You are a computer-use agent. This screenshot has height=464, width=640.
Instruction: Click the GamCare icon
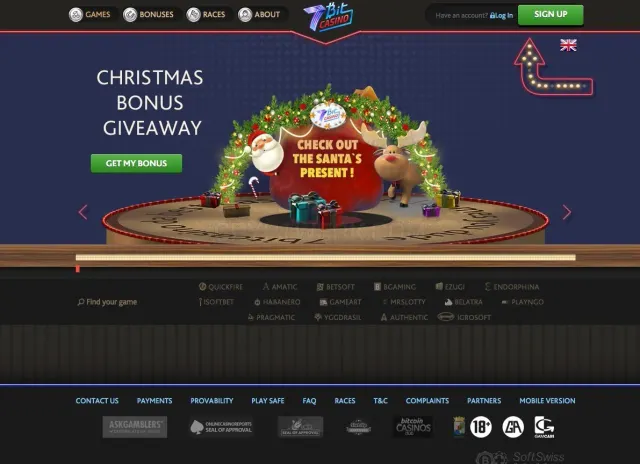pyautogui.click(x=544, y=427)
